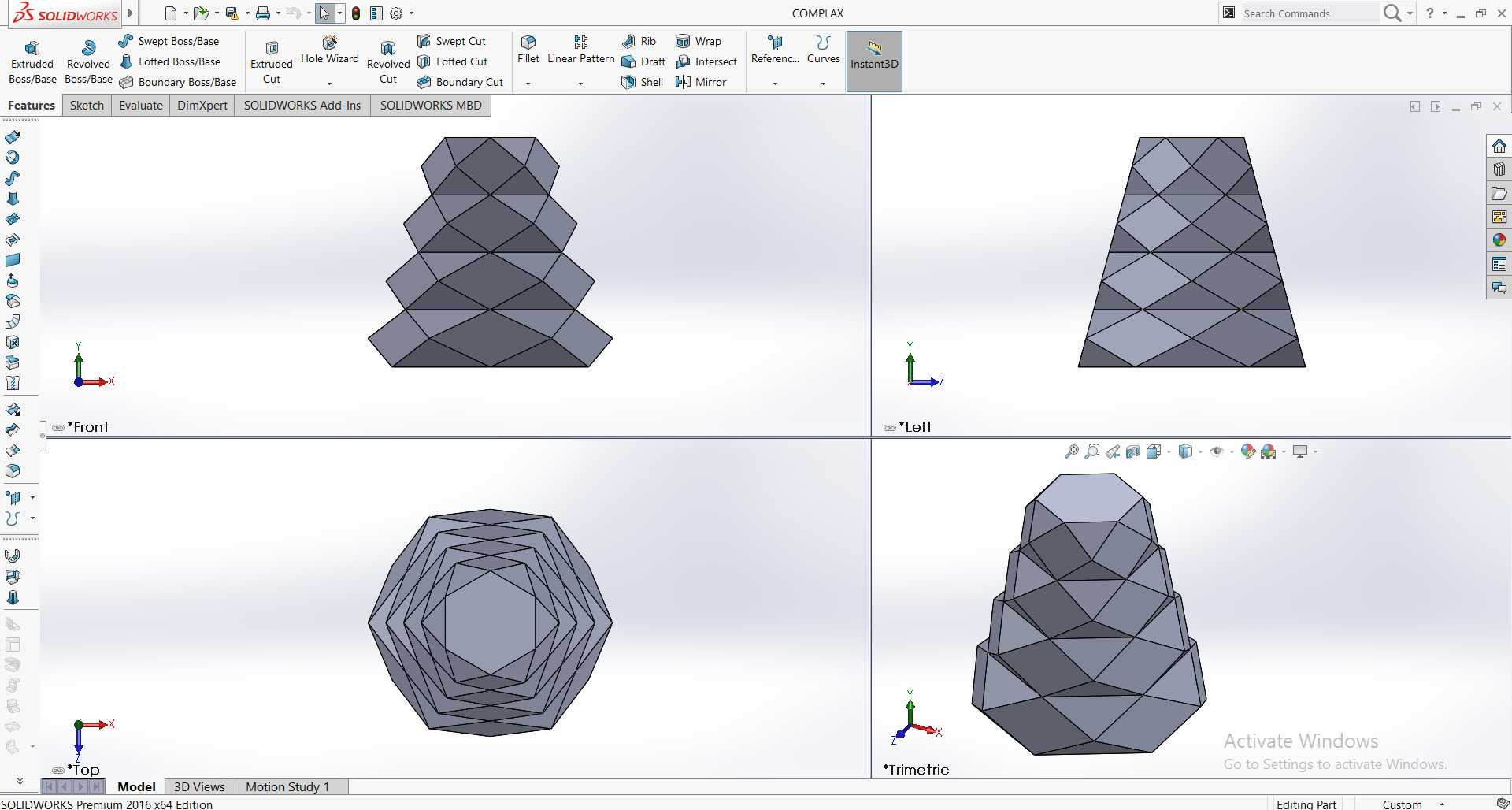Click the Curves tool

(x=823, y=49)
